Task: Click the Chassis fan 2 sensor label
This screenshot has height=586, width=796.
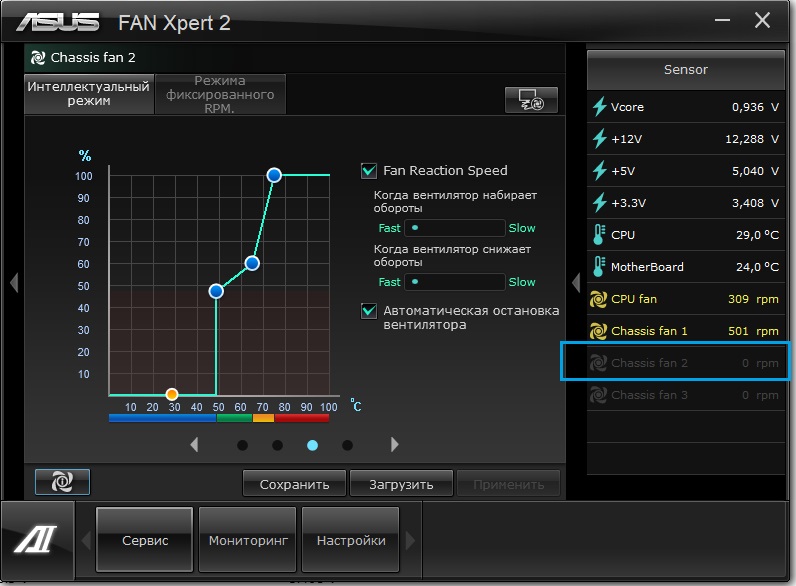Action: [649, 363]
